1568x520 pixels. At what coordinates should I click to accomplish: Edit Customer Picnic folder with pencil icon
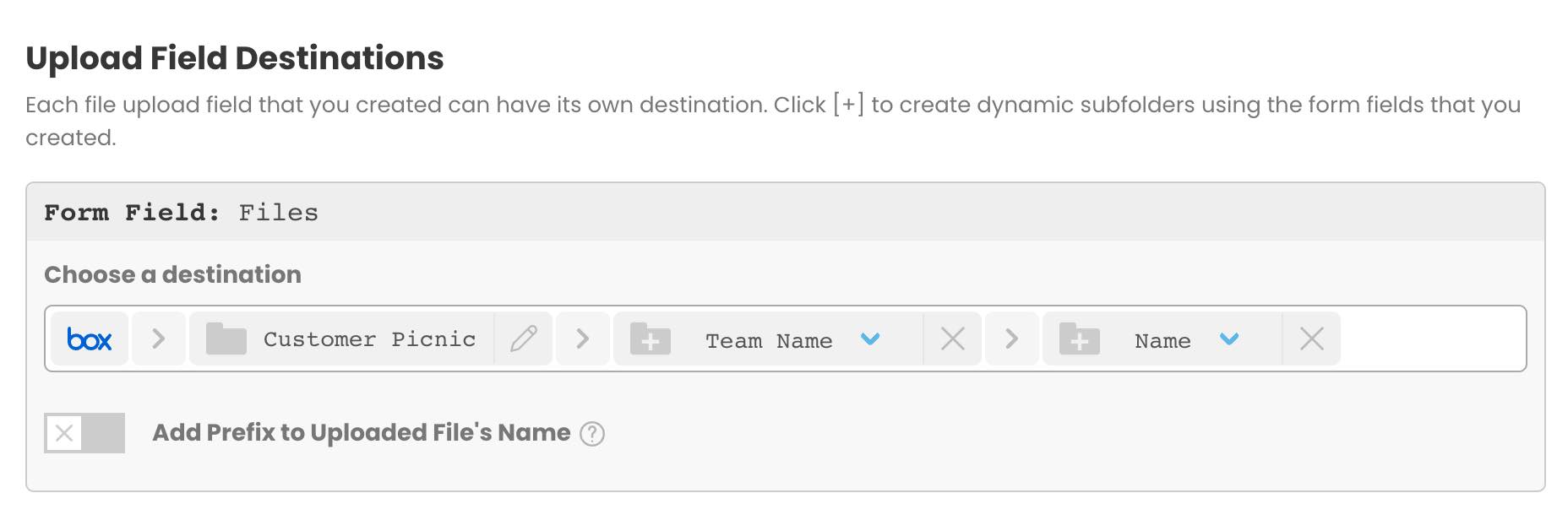[524, 339]
